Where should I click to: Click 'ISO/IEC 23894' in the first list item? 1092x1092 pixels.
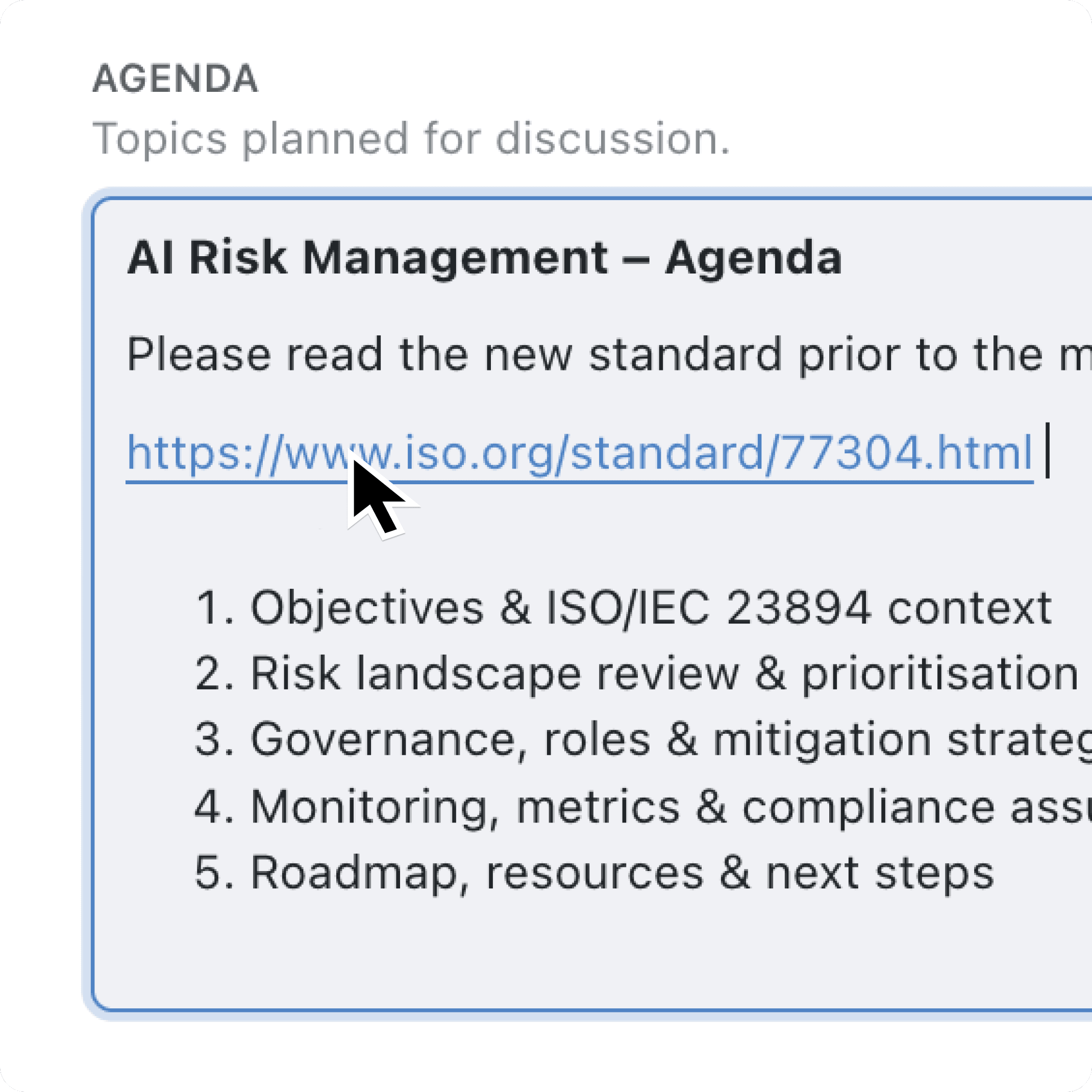(x=708, y=608)
